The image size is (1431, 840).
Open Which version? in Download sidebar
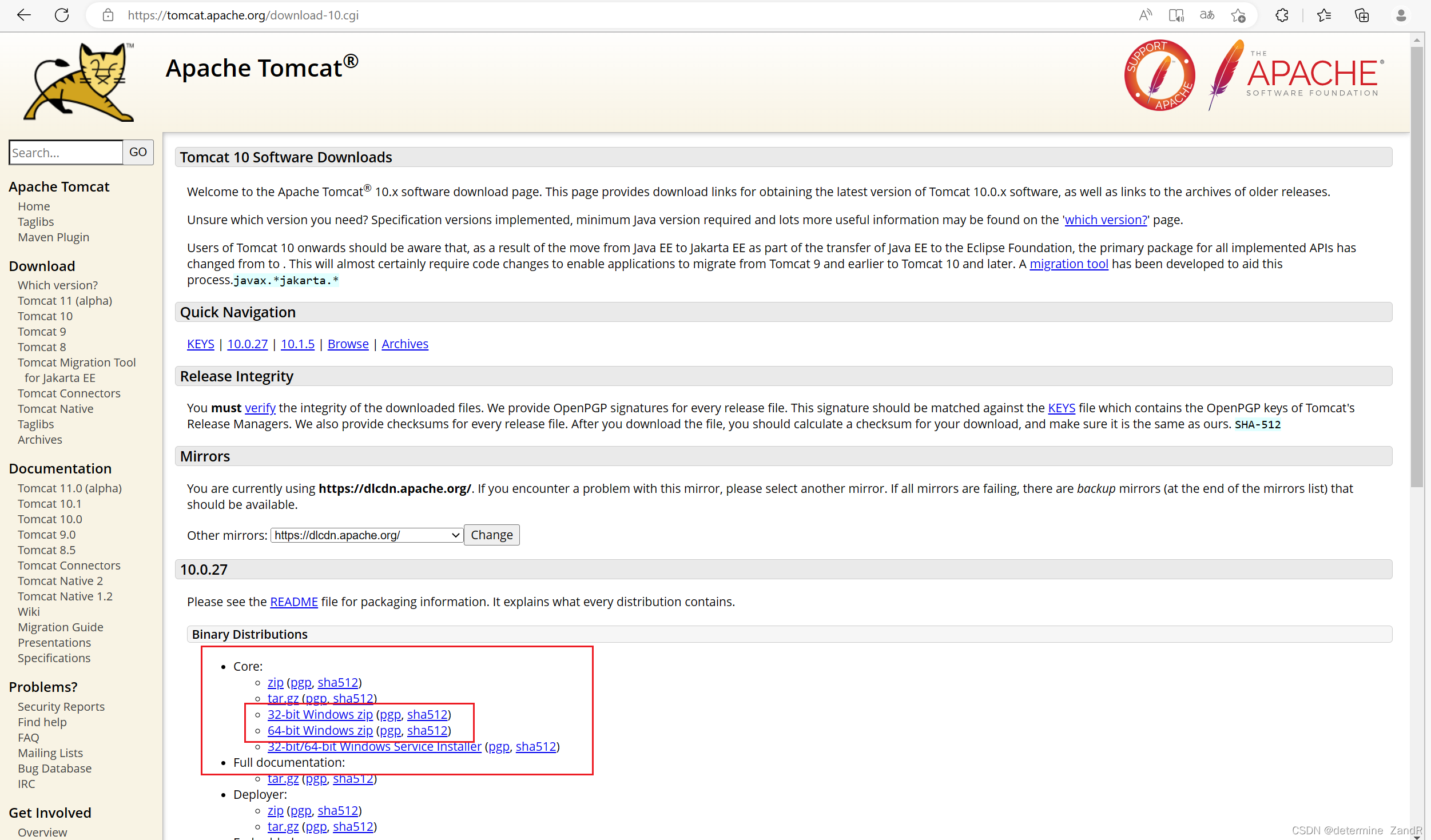(58, 285)
